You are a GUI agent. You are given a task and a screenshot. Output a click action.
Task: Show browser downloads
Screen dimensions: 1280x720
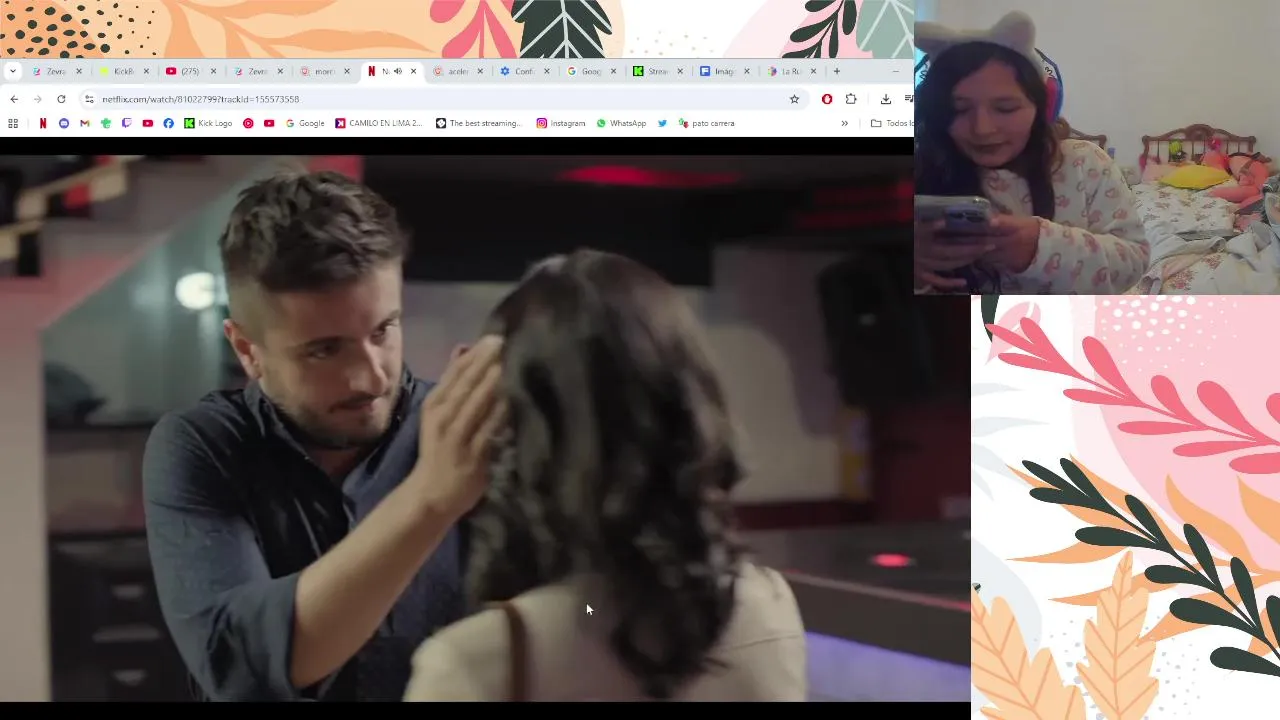[x=885, y=99]
